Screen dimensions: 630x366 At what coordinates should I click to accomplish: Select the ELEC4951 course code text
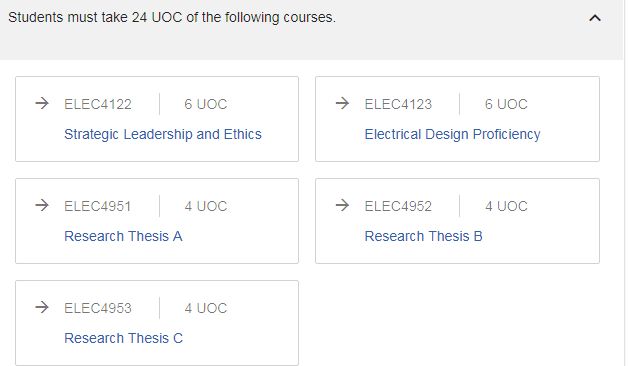coord(98,206)
